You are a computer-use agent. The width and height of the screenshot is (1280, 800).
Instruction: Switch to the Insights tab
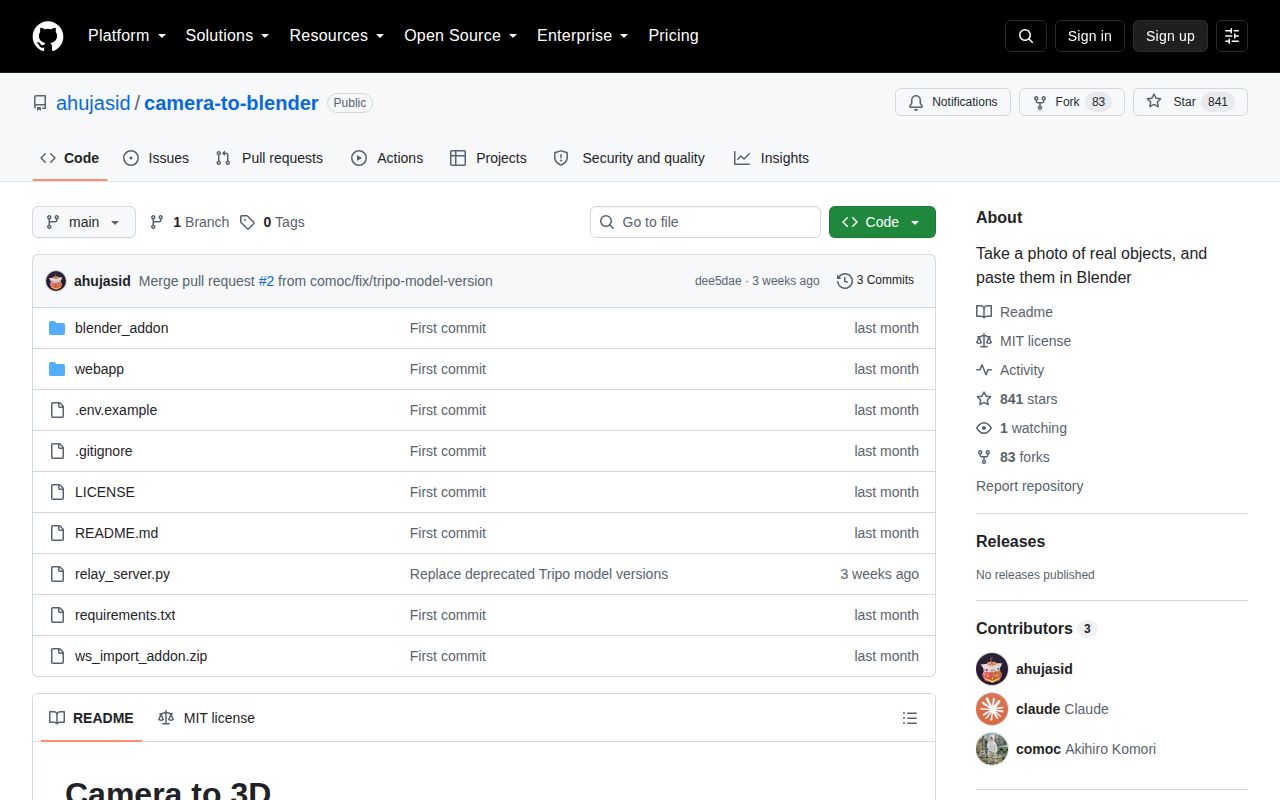point(771,158)
